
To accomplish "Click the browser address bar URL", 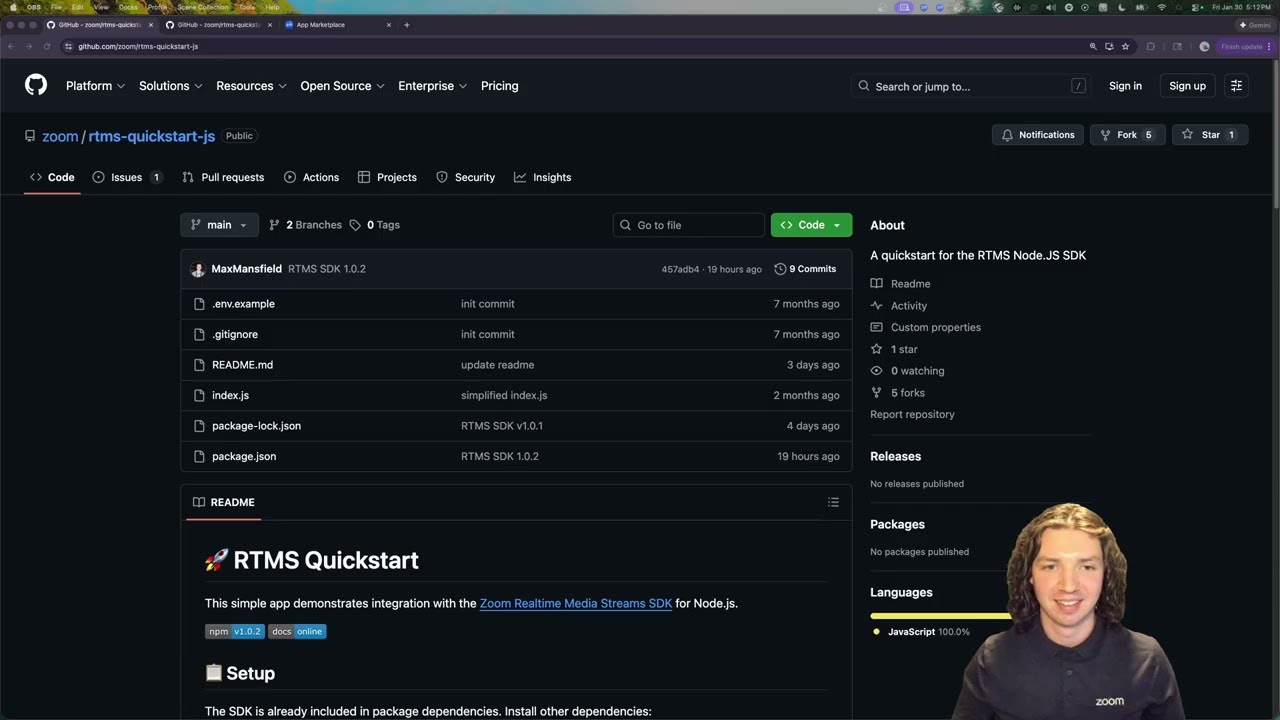I will 138,46.
